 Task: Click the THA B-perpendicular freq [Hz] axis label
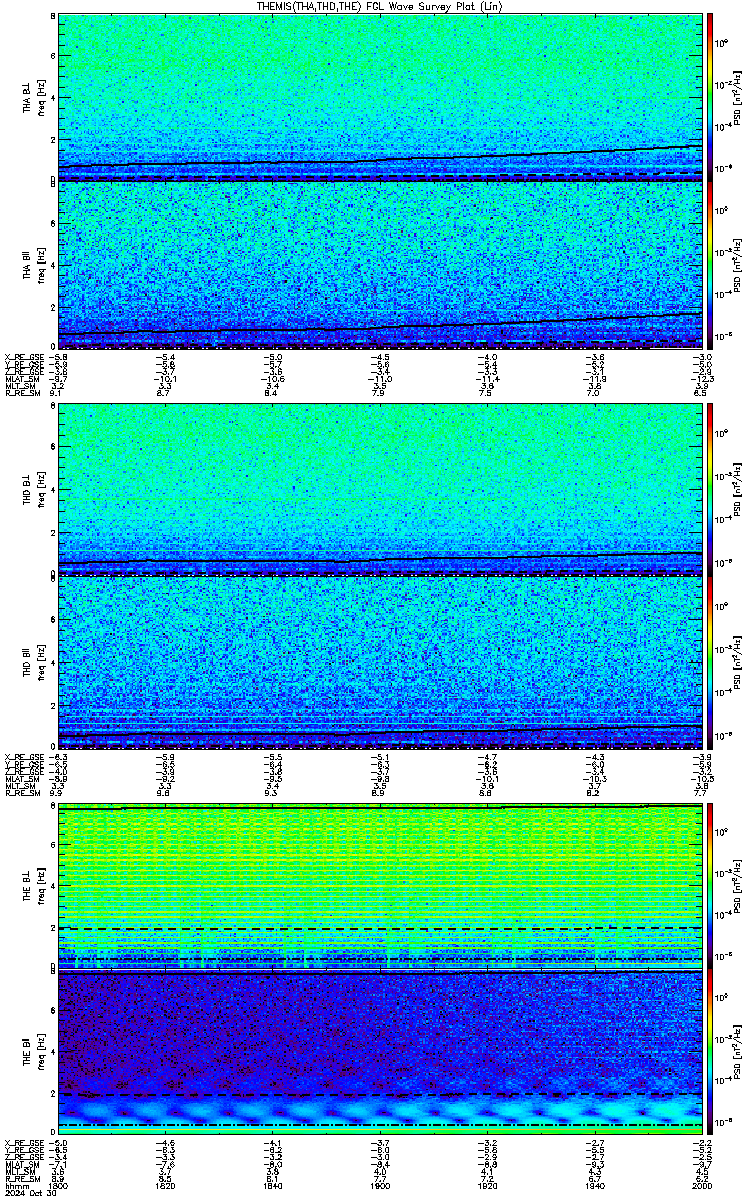tap(40, 97)
